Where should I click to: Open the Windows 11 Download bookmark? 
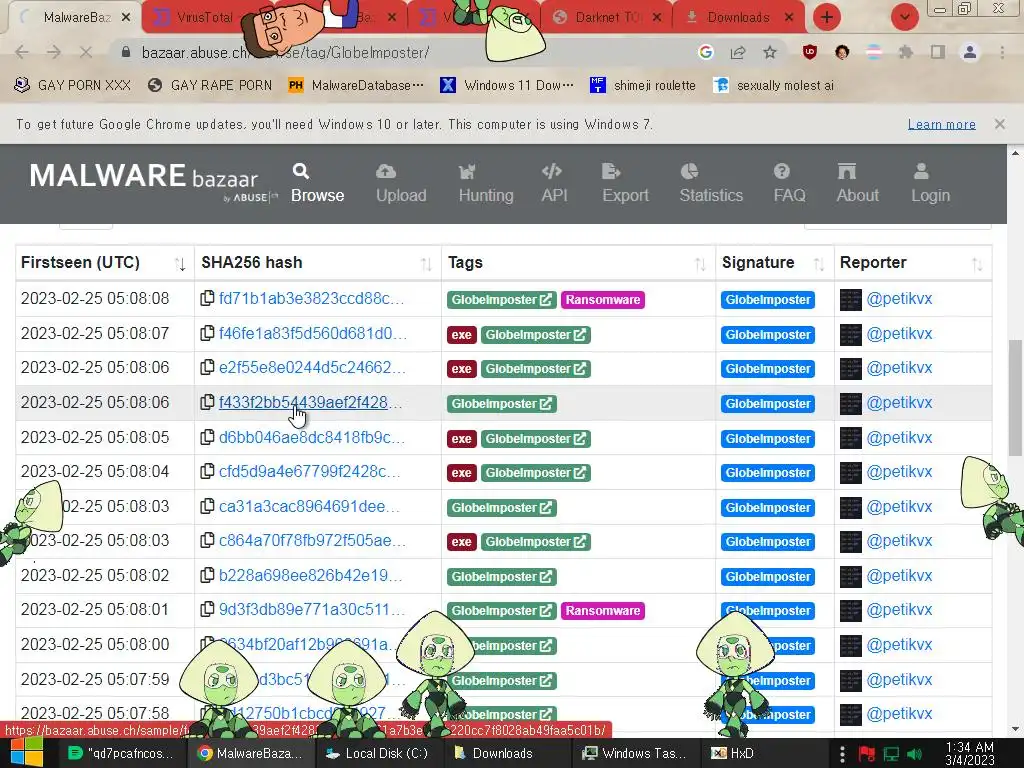[x=507, y=85]
